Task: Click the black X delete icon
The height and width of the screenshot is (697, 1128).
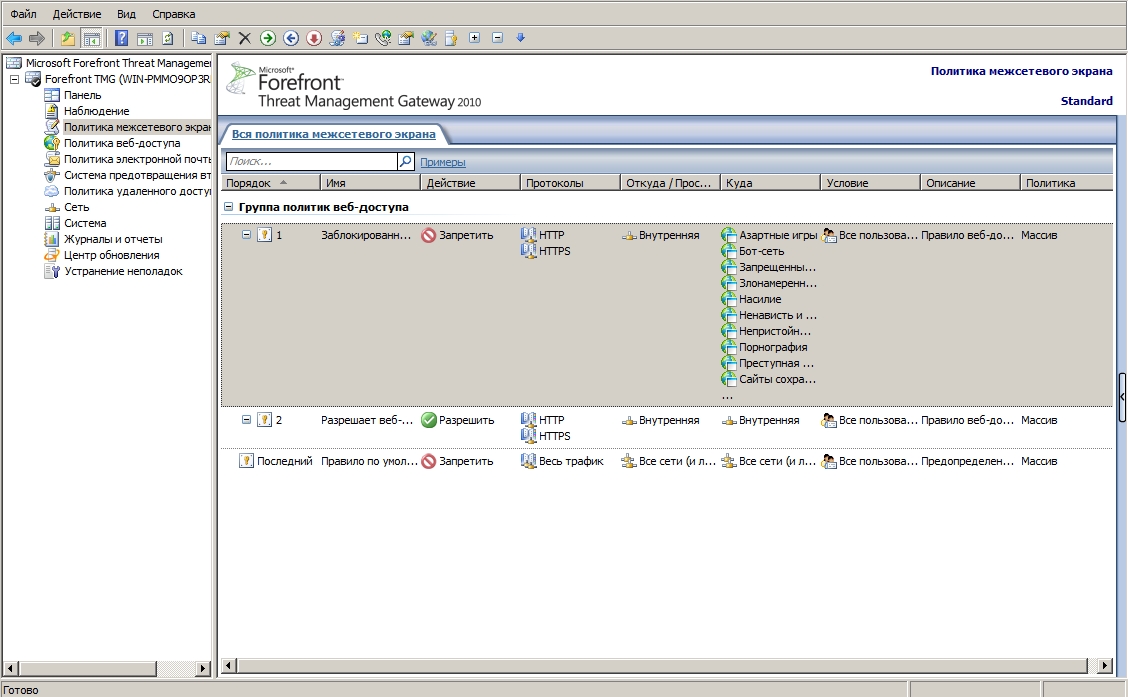Action: click(245, 38)
